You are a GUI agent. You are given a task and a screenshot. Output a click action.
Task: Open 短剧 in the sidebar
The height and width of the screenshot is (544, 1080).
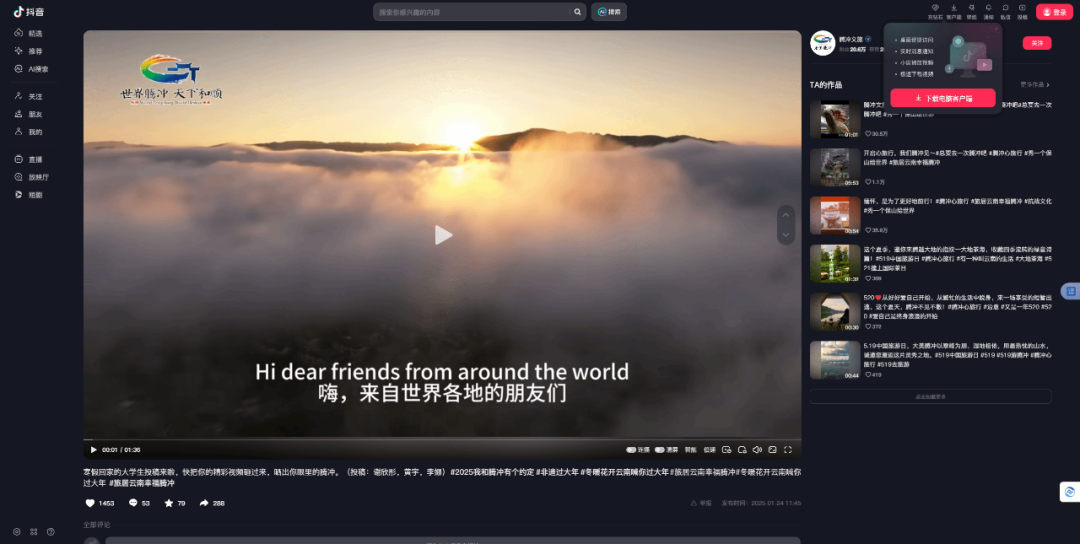click(29, 195)
